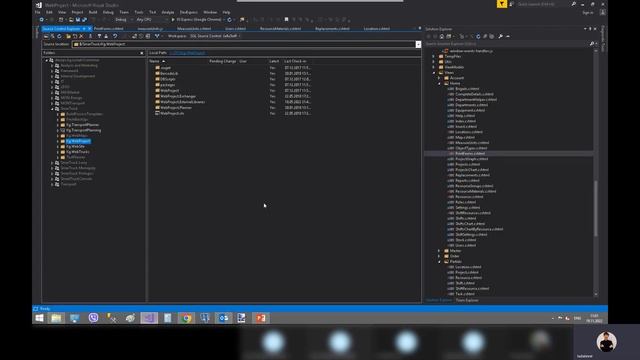Delete the selected source control item
Image resolution: width=640 pixels, height=360 pixels.
pyautogui.click(x=81, y=36)
